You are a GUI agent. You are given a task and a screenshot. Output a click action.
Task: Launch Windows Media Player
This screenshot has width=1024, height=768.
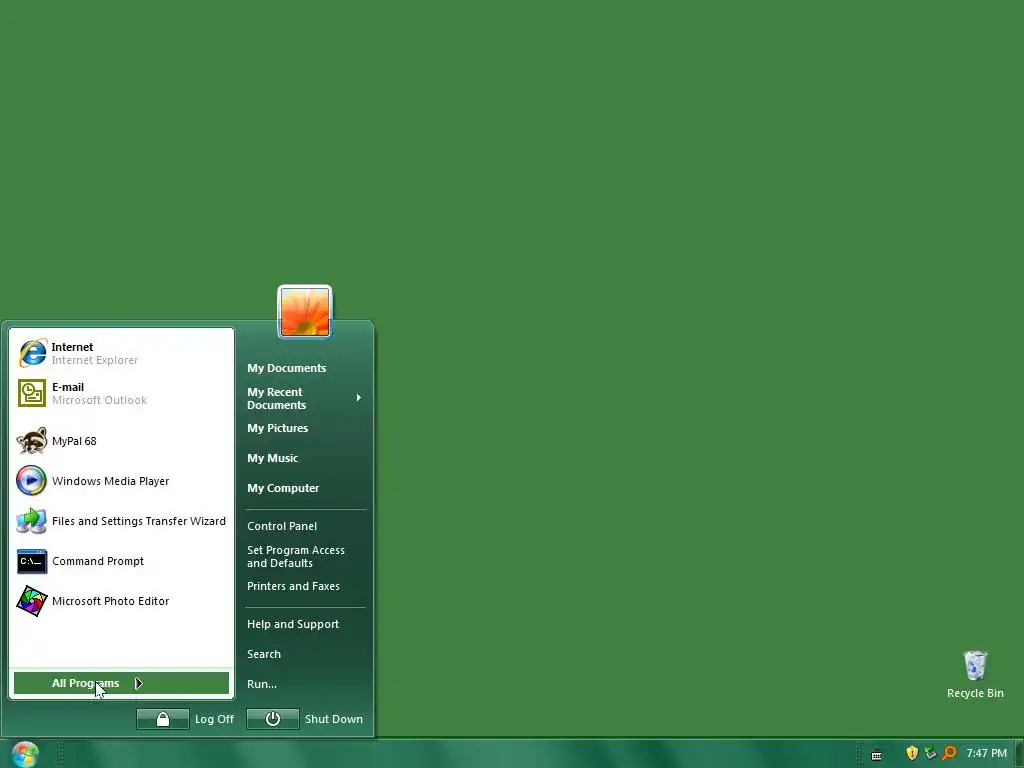coord(121,481)
